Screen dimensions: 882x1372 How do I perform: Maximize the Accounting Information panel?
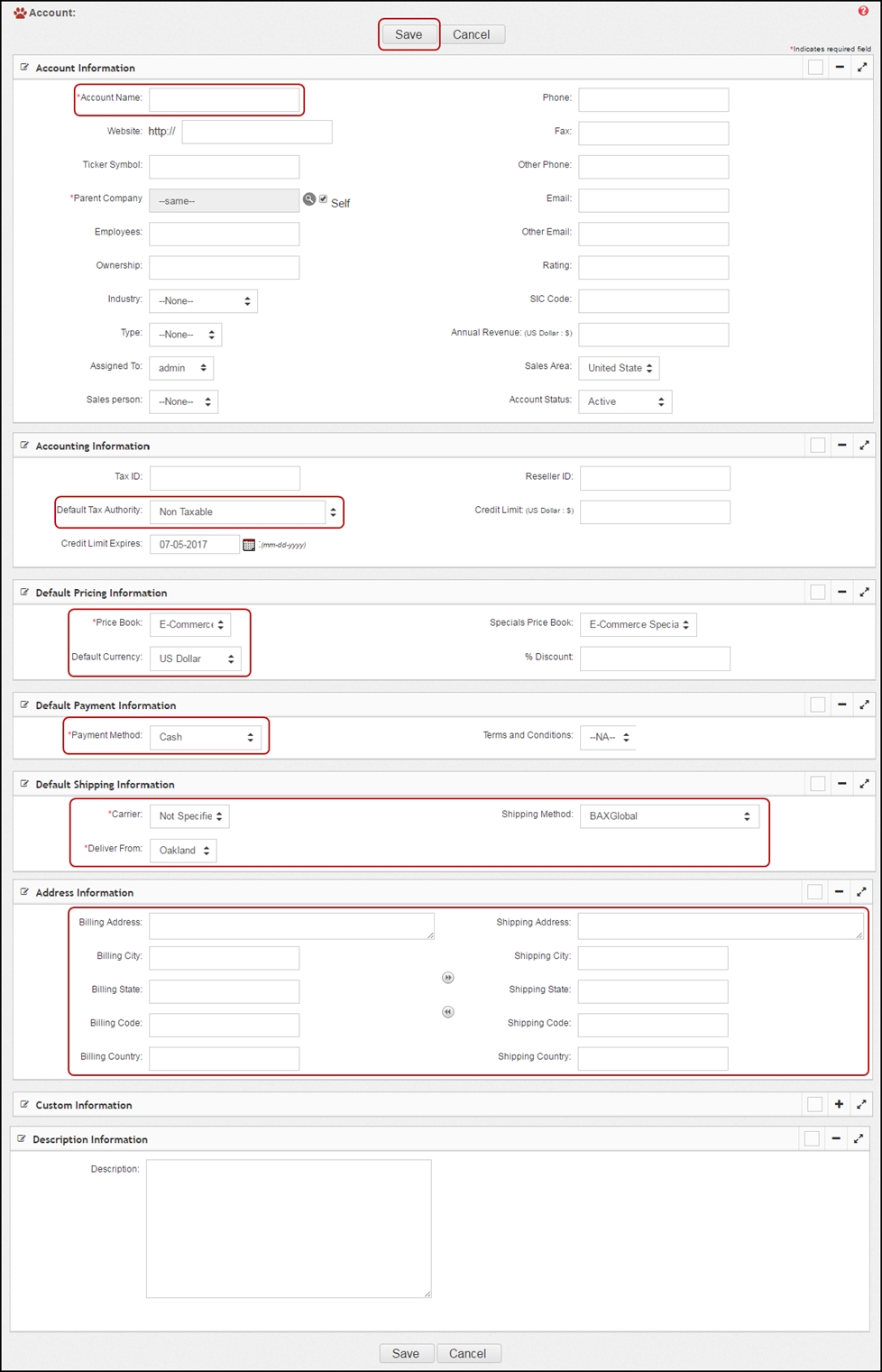pos(864,445)
